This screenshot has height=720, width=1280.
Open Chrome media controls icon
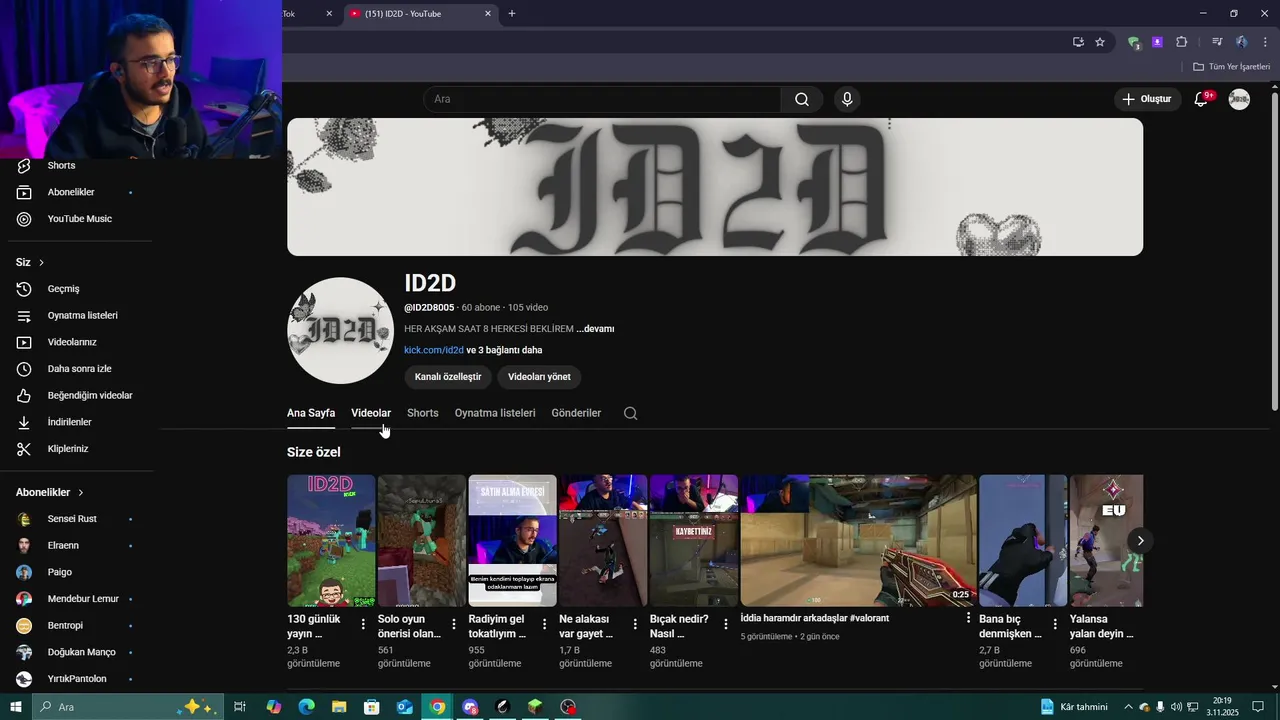point(1217,42)
